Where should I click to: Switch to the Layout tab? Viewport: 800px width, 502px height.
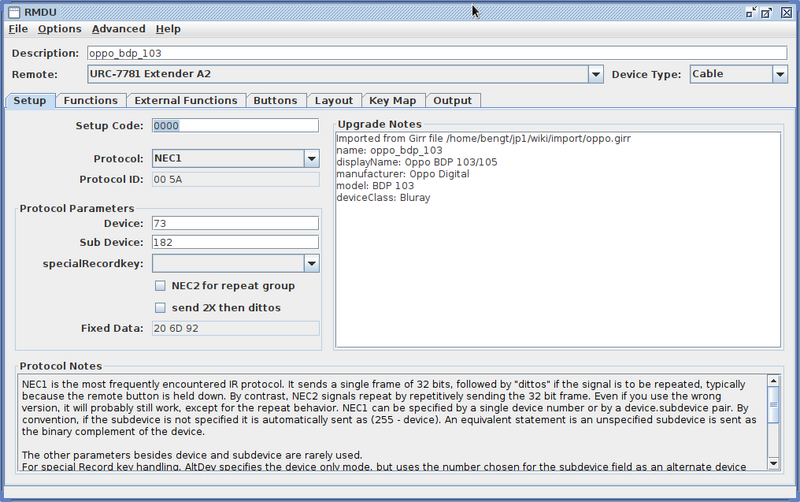[334, 101]
